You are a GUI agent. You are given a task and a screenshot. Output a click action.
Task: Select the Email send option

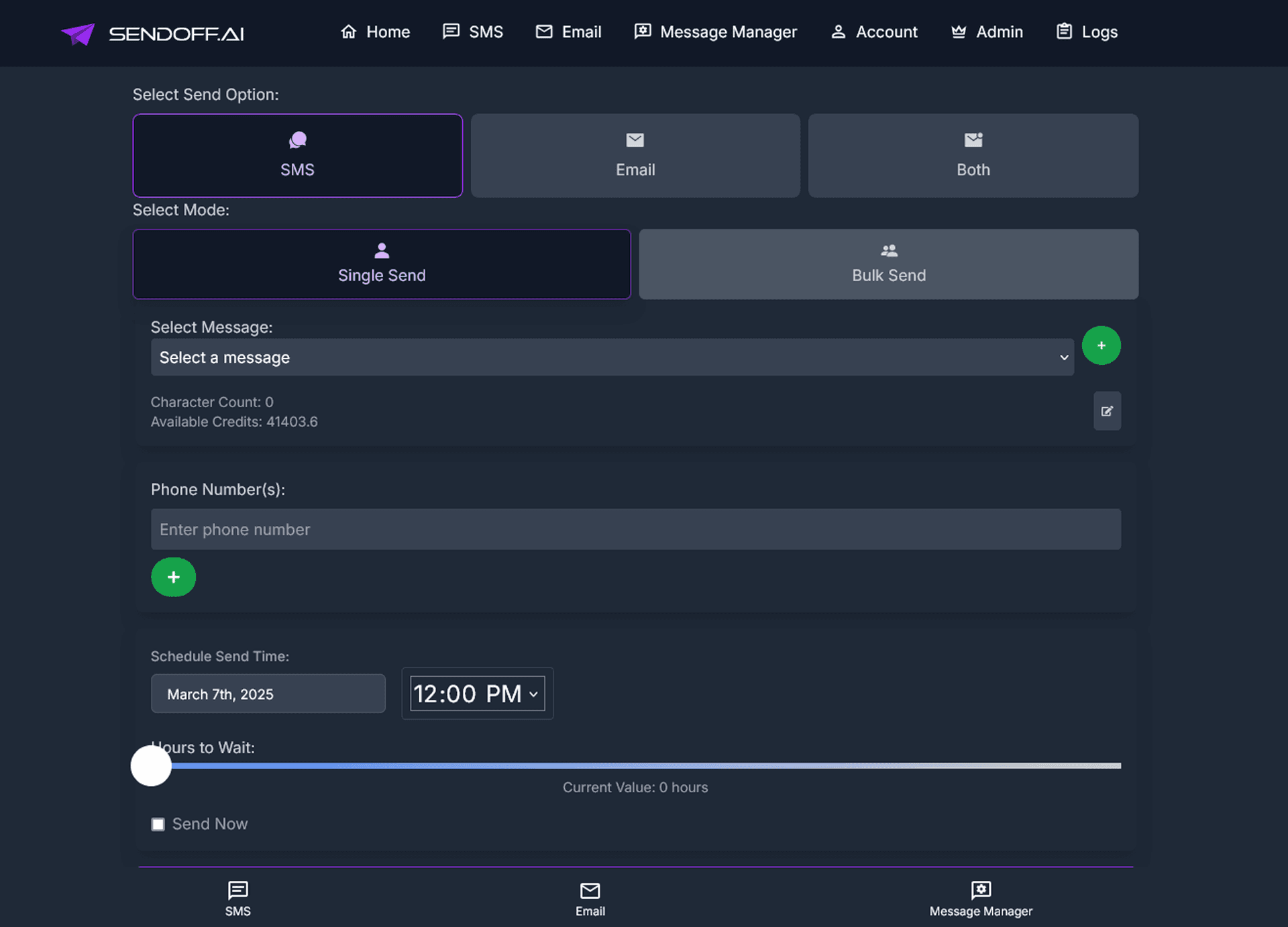[635, 156]
